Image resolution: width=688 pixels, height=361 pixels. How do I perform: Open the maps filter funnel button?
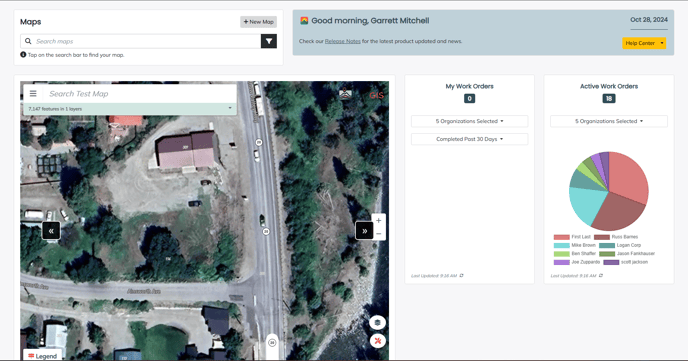point(269,41)
